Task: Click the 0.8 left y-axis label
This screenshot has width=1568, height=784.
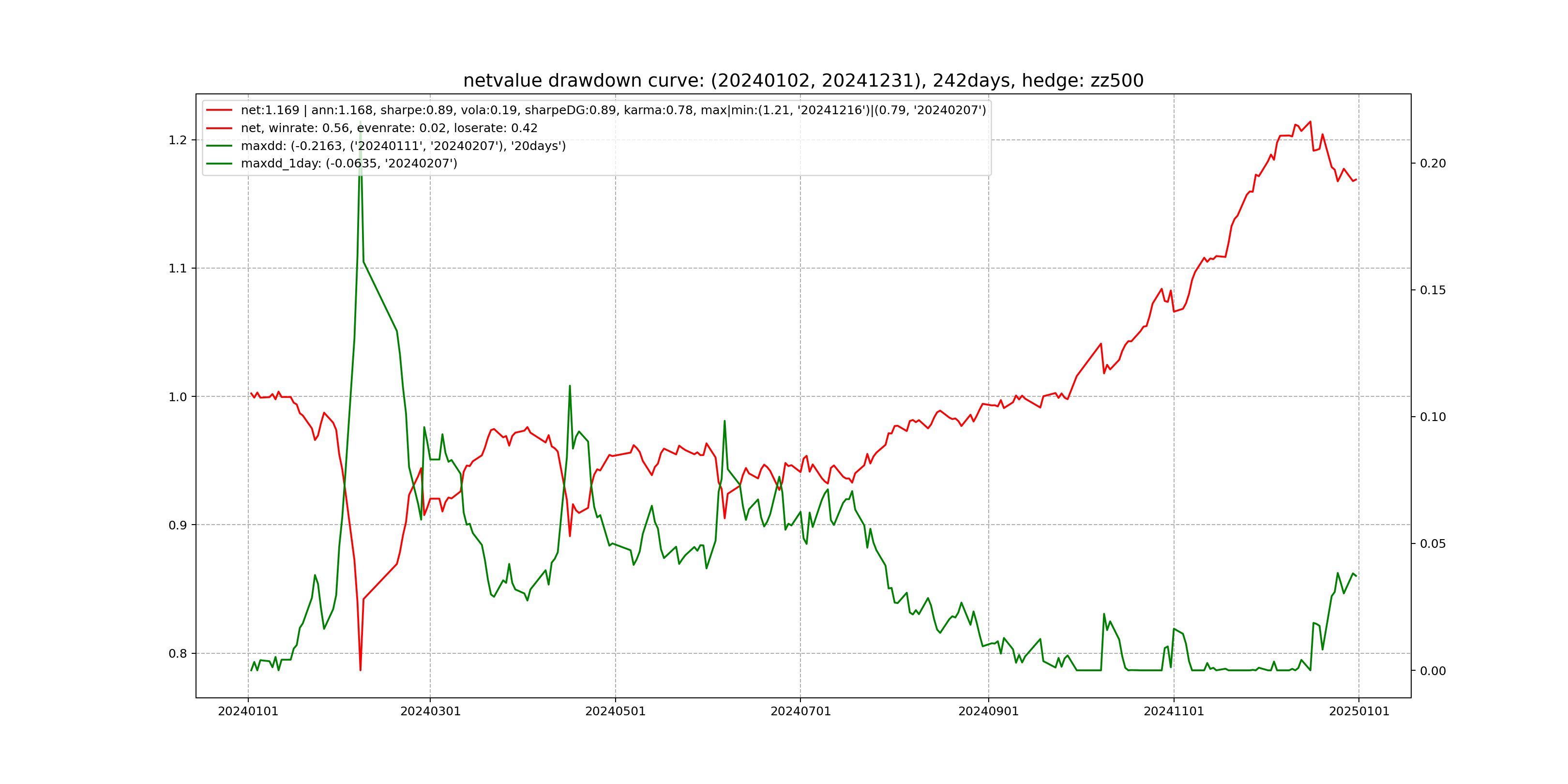Action: tap(178, 654)
